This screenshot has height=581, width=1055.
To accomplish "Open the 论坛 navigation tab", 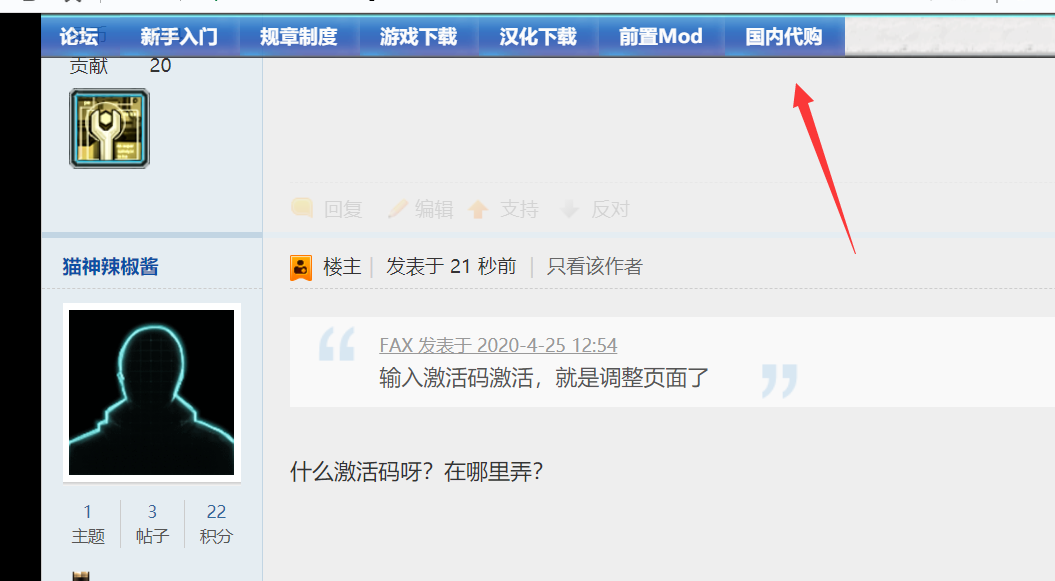I will coord(79,36).
